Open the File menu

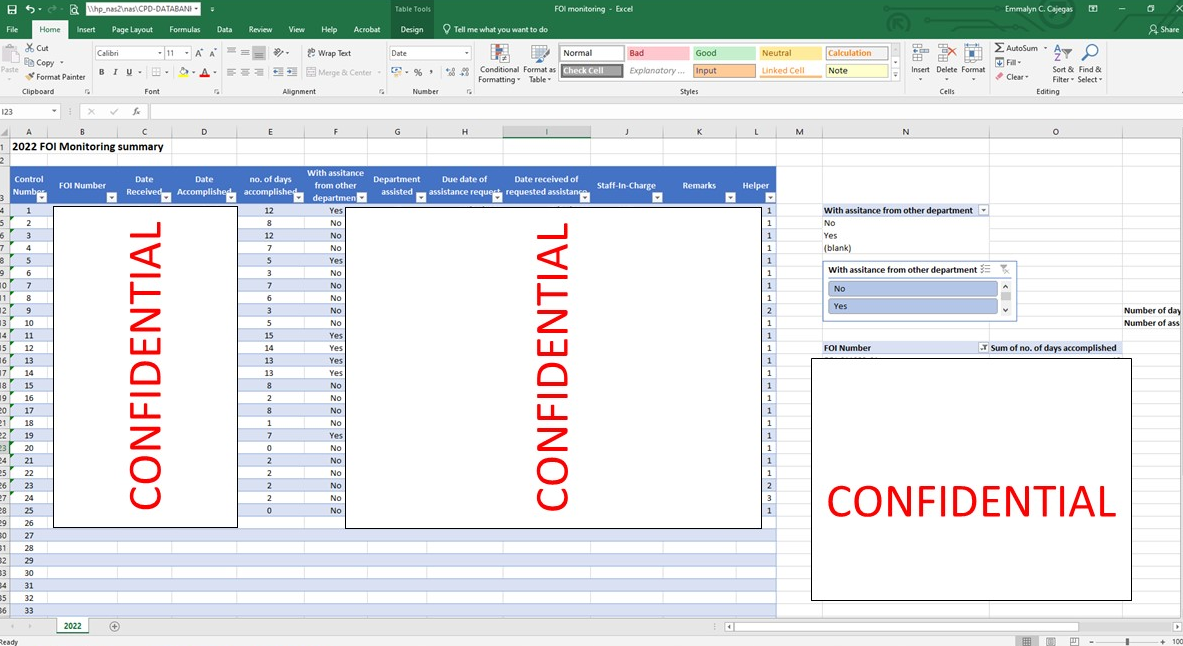(12, 29)
